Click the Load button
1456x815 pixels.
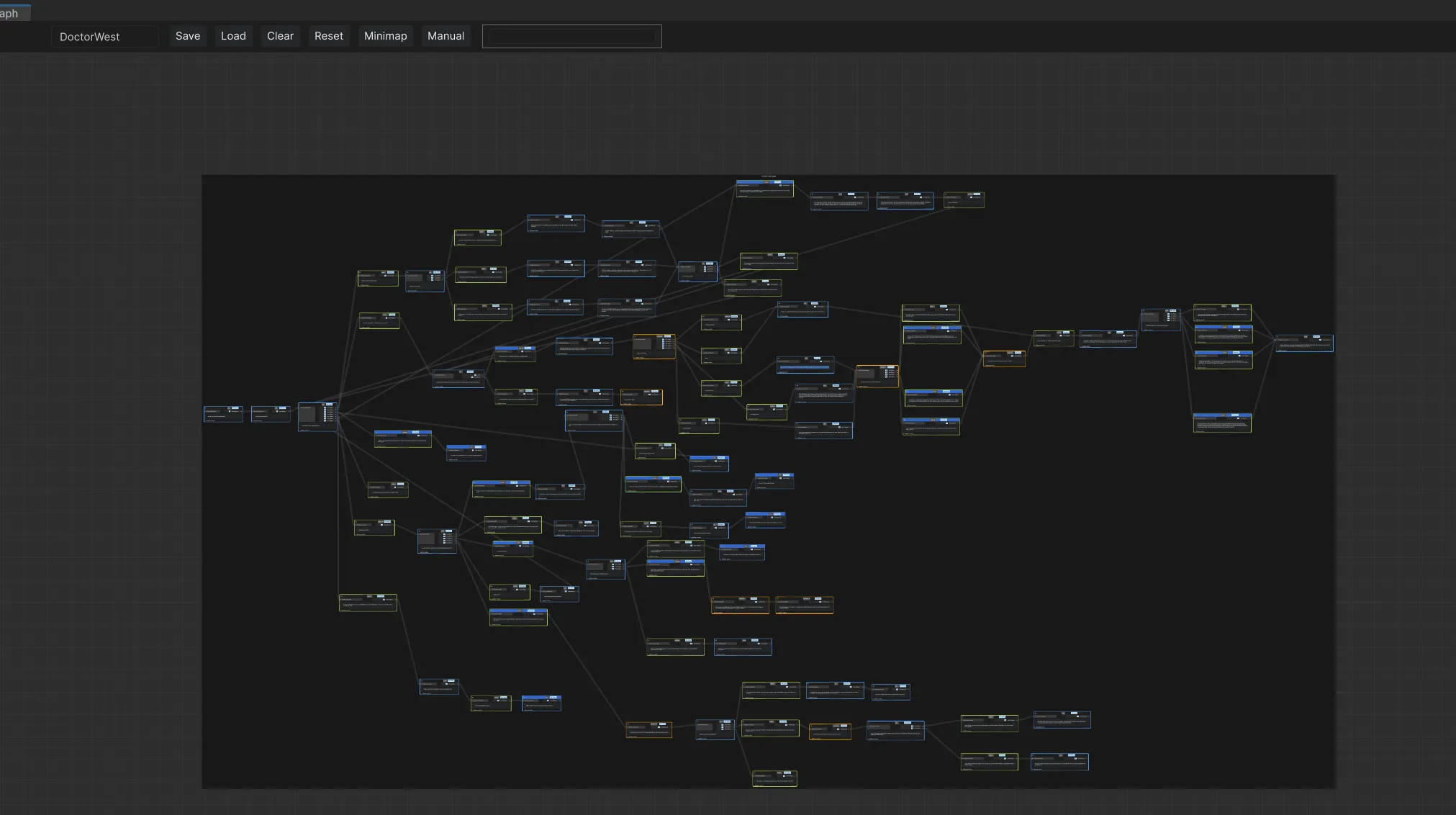[233, 36]
